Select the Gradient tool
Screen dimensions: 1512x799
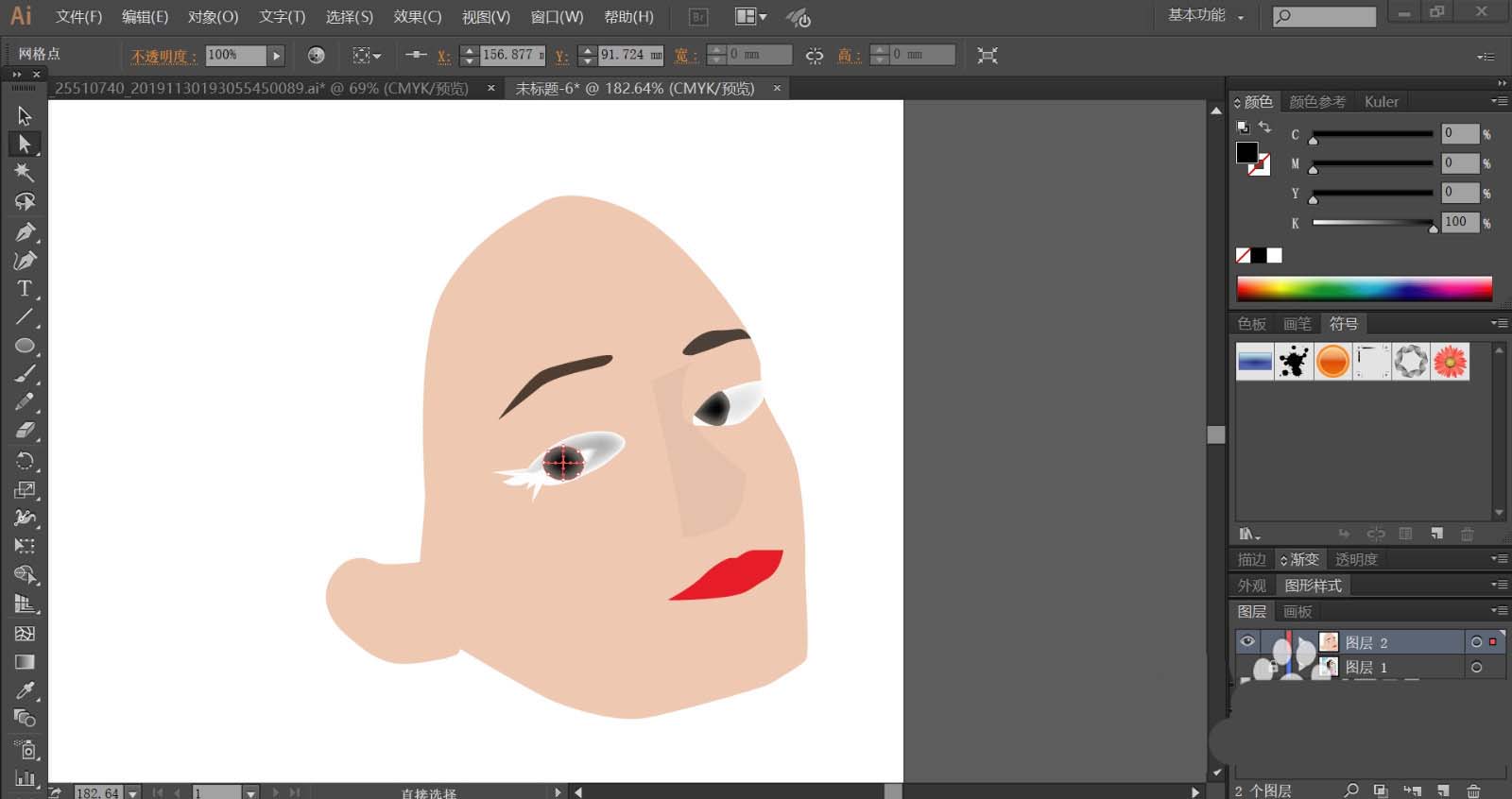click(25, 662)
